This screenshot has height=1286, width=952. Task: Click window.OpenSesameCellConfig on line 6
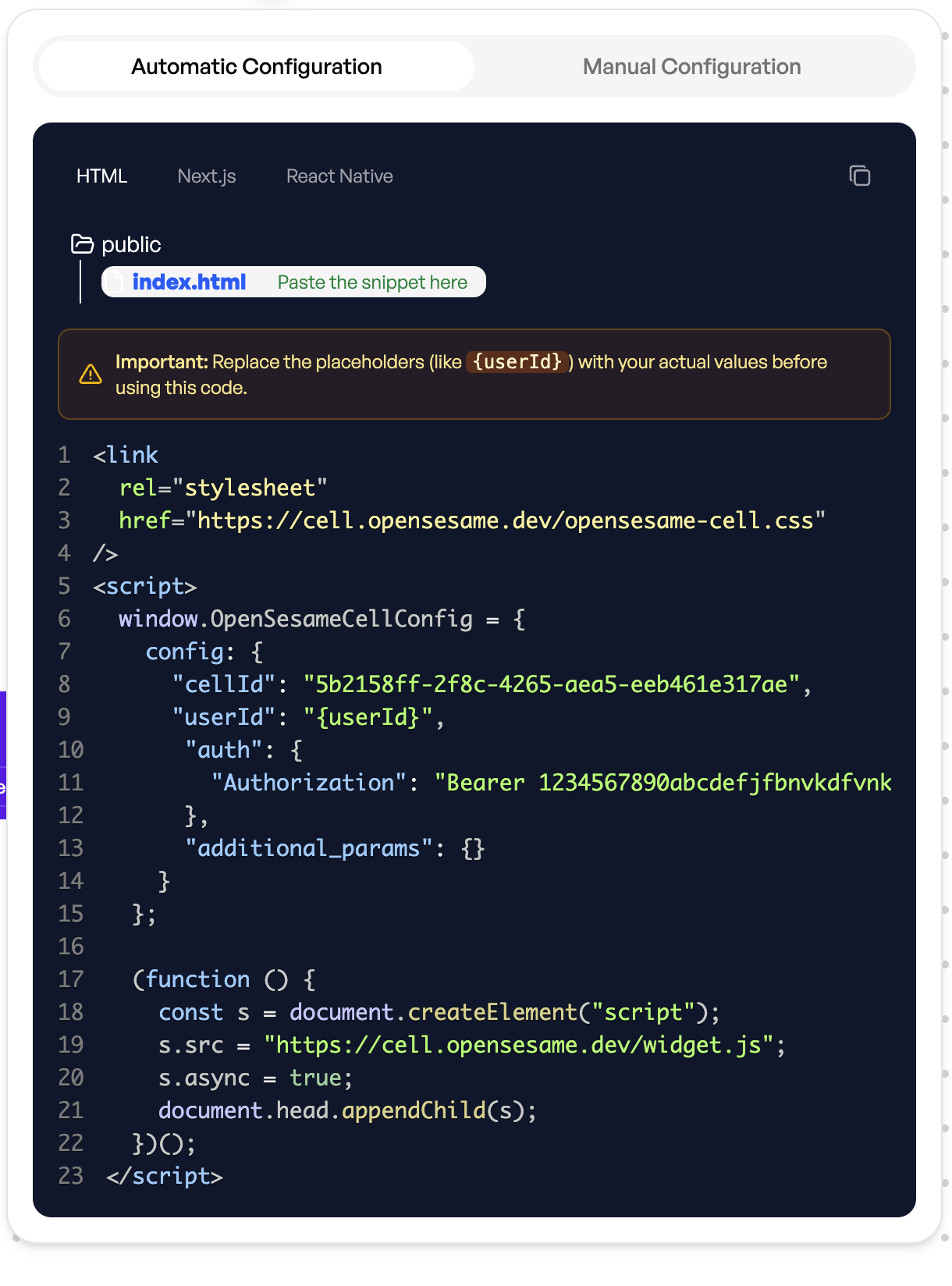296,619
